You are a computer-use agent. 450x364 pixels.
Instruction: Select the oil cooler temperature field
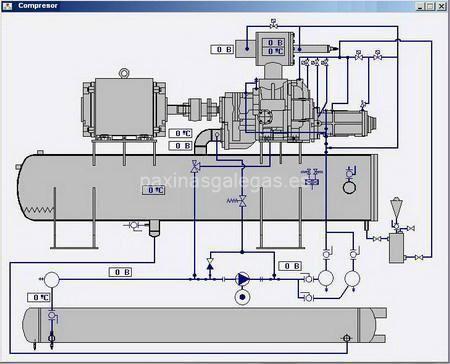point(39,297)
